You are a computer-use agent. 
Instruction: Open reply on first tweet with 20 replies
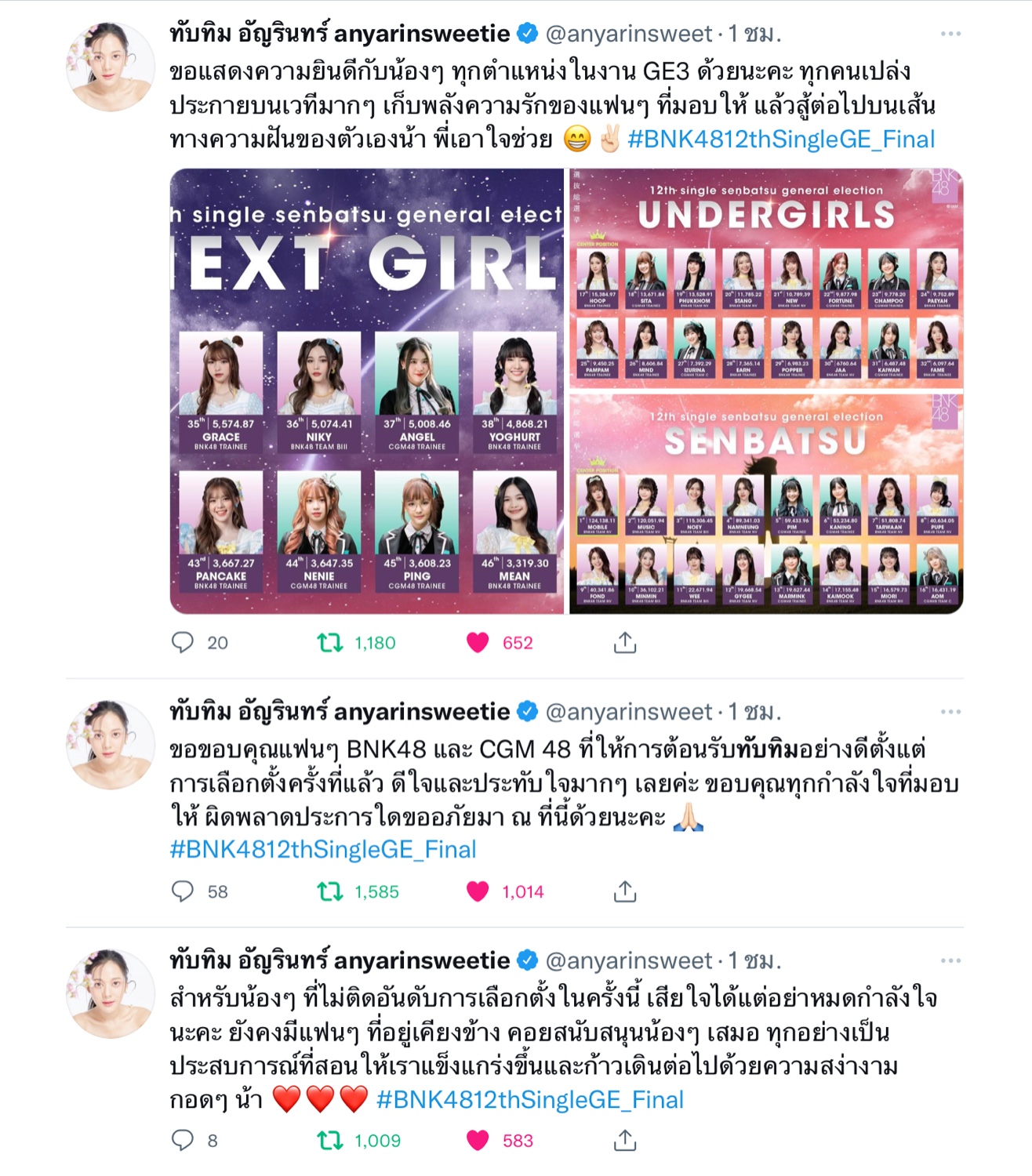183,643
